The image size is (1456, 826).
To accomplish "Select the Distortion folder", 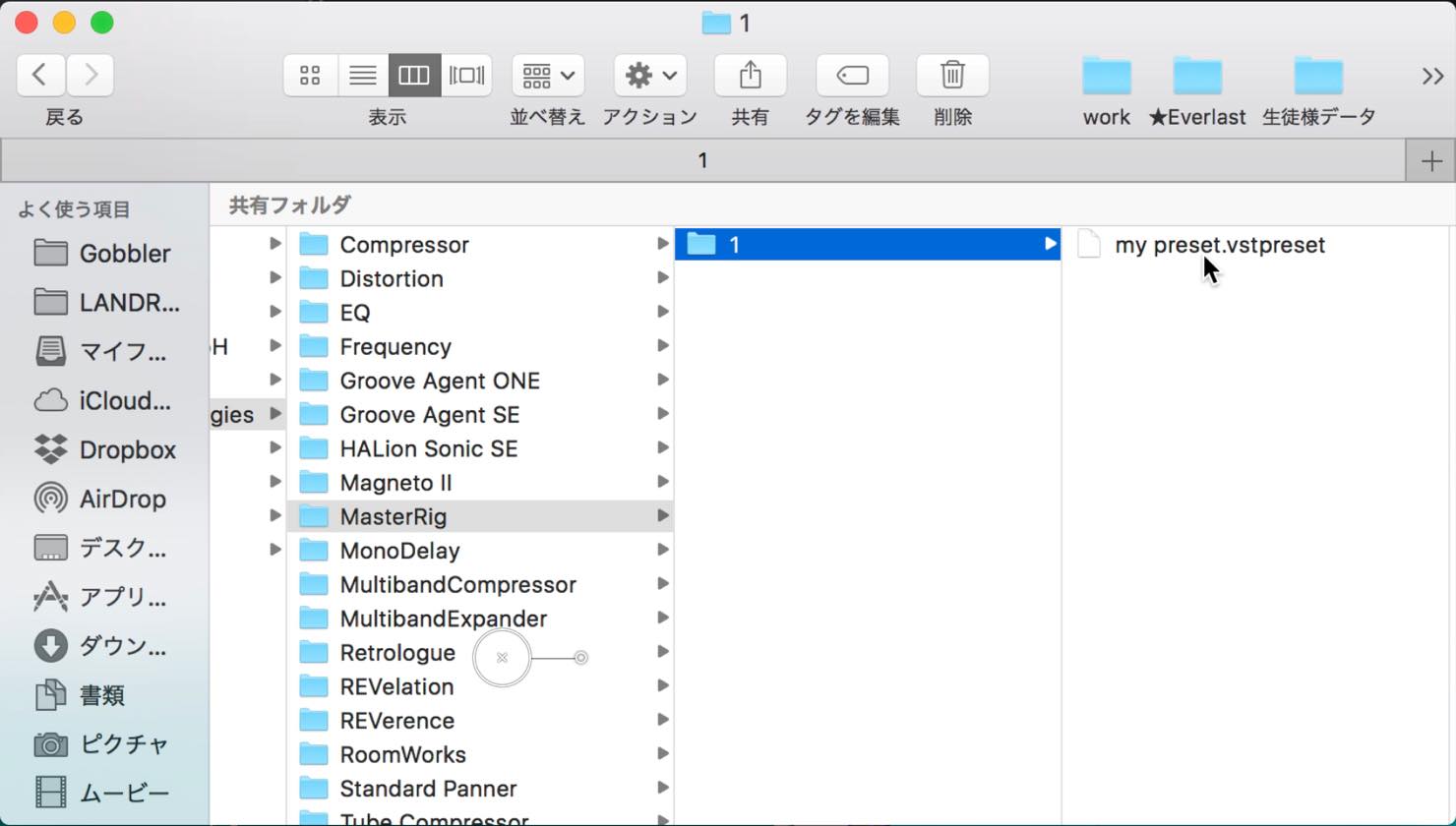I will click(480, 278).
